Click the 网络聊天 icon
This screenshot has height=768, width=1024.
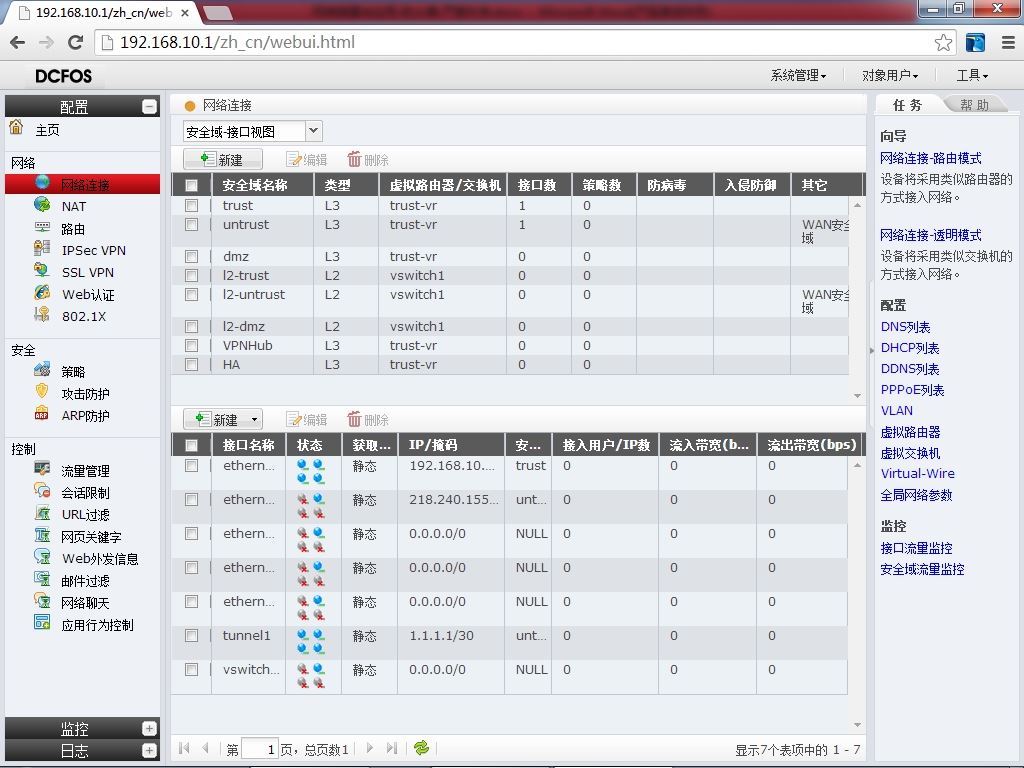click(x=42, y=601)
